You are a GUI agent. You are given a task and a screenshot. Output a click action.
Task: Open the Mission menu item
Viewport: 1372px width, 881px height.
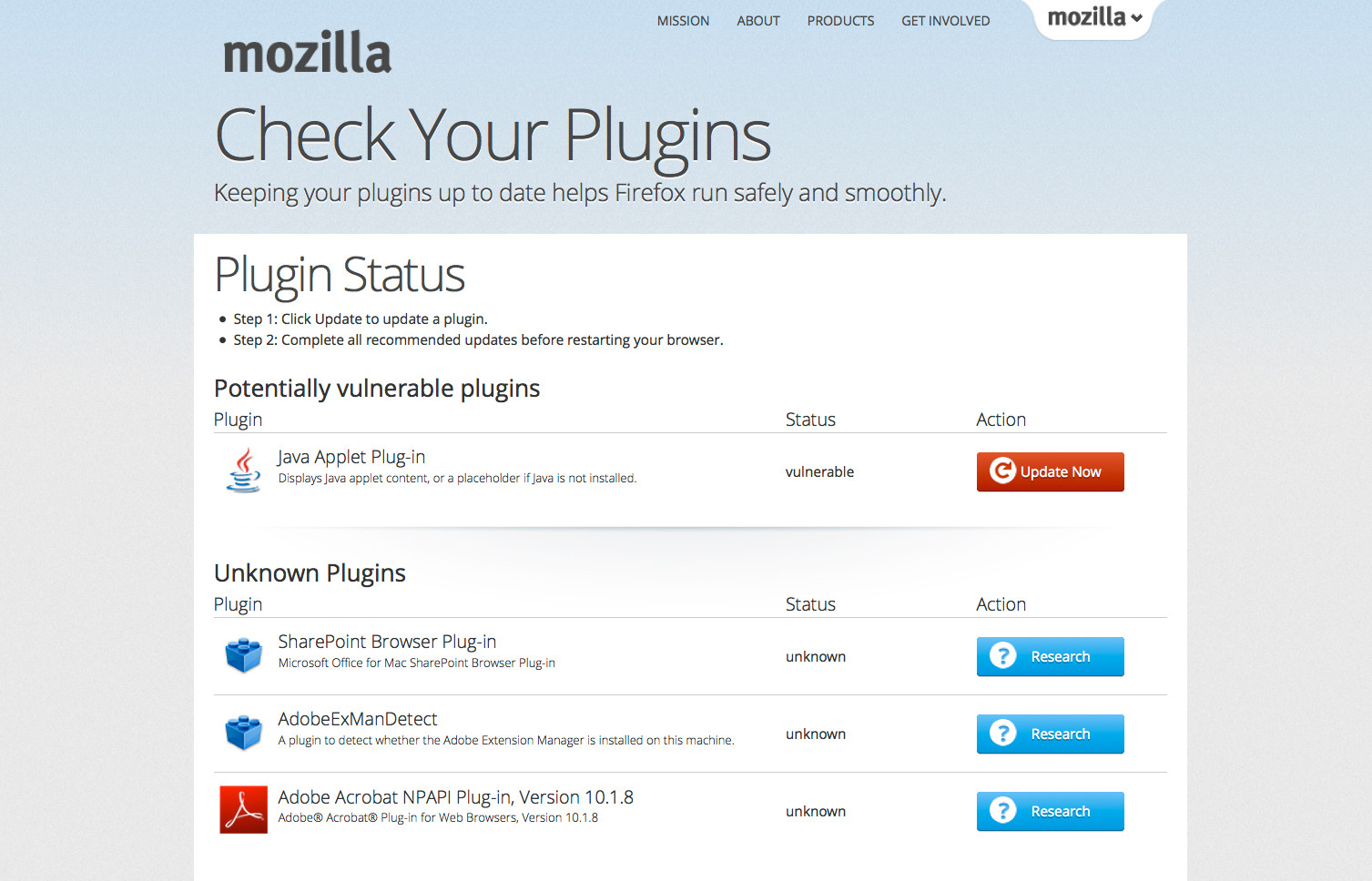[683, 21]
